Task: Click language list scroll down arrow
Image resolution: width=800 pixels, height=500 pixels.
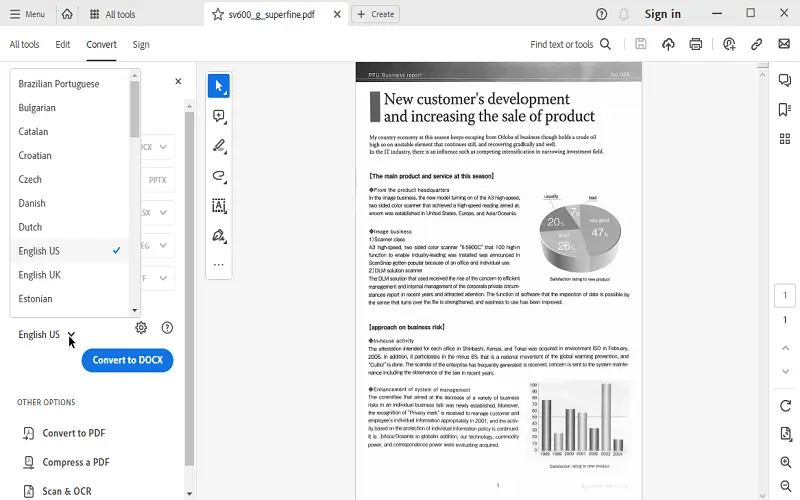Action: pyautogui.click(x=135, y=310)
